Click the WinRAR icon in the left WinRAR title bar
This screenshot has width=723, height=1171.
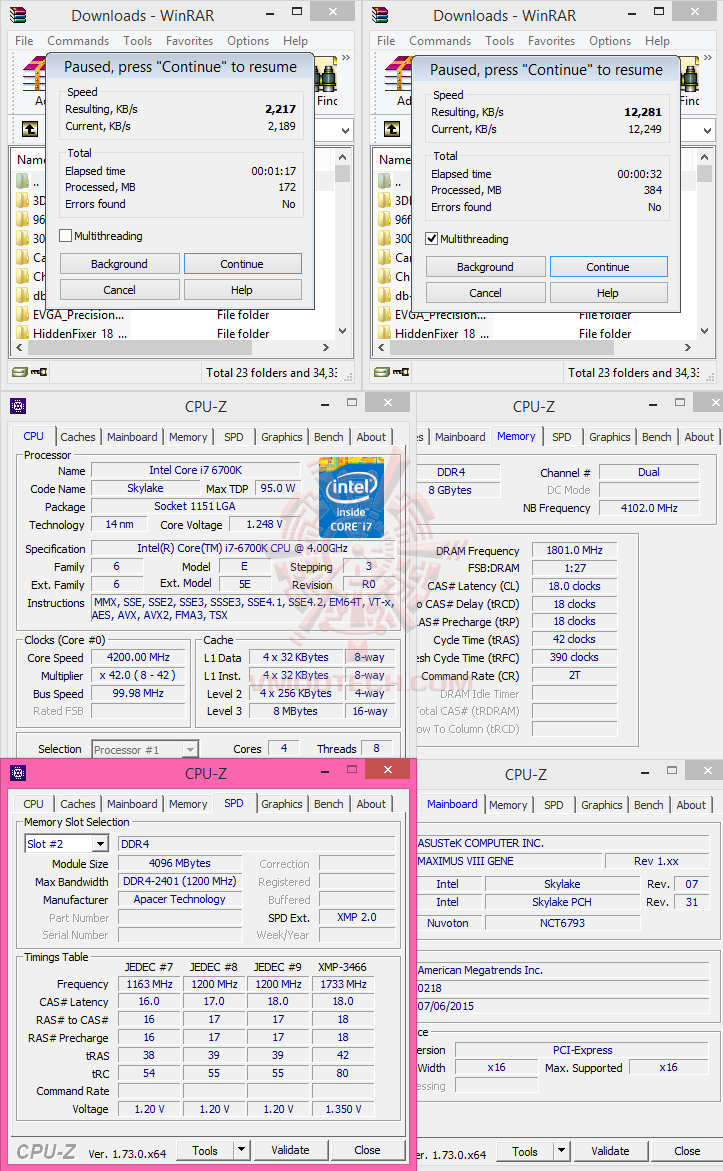pyautogui.click(x=18, y=15)
